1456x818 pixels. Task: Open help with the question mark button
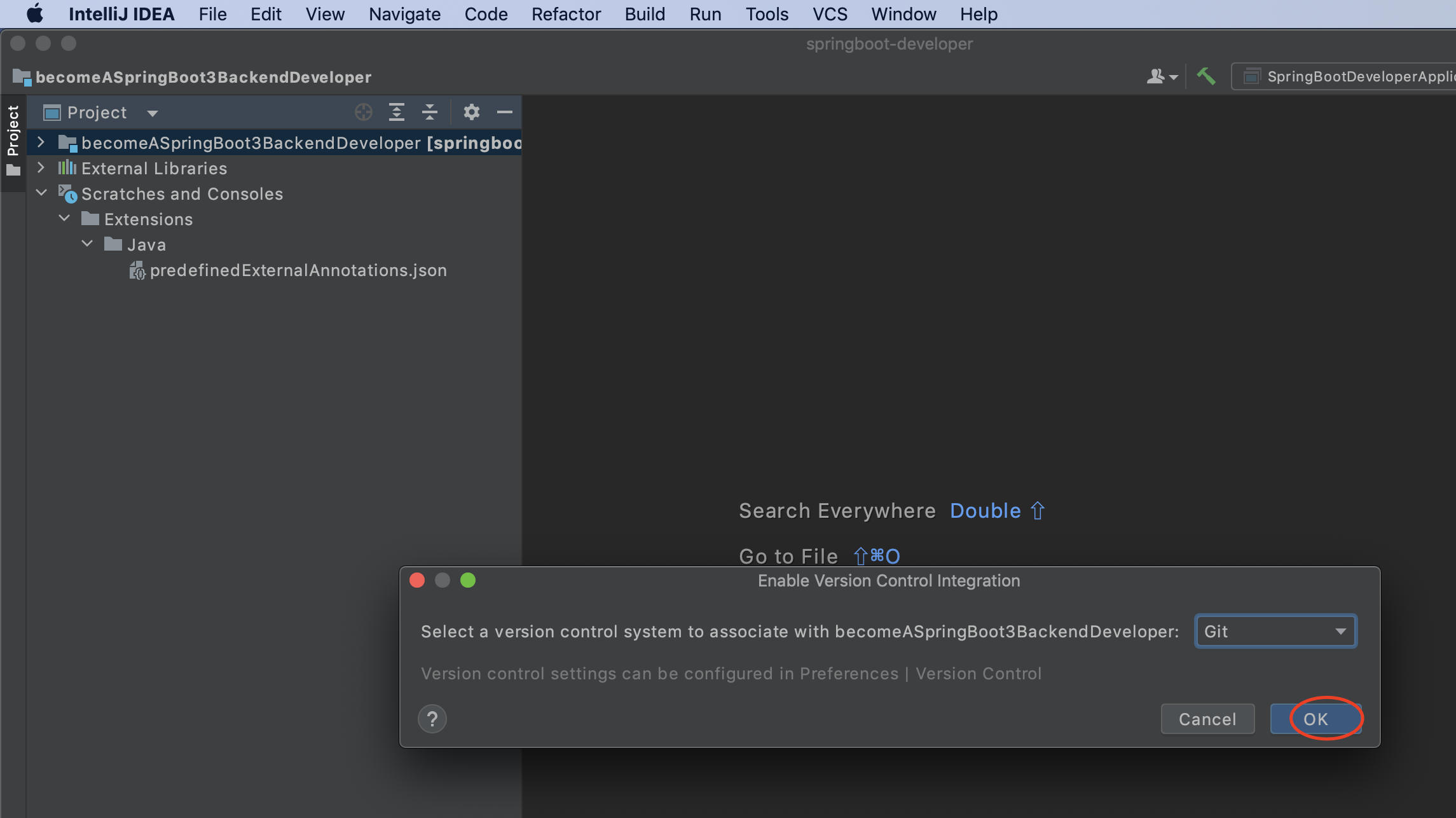tap(432, 719)
